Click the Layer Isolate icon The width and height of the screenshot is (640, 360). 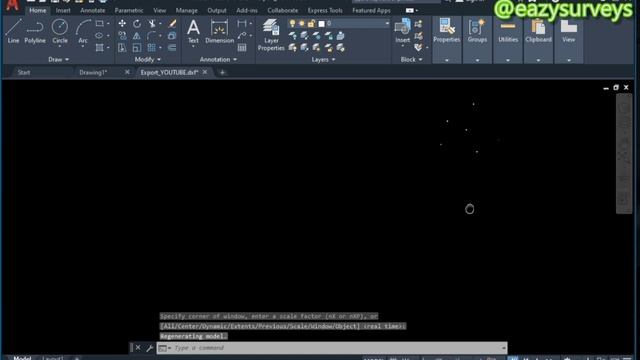point(304,36)
